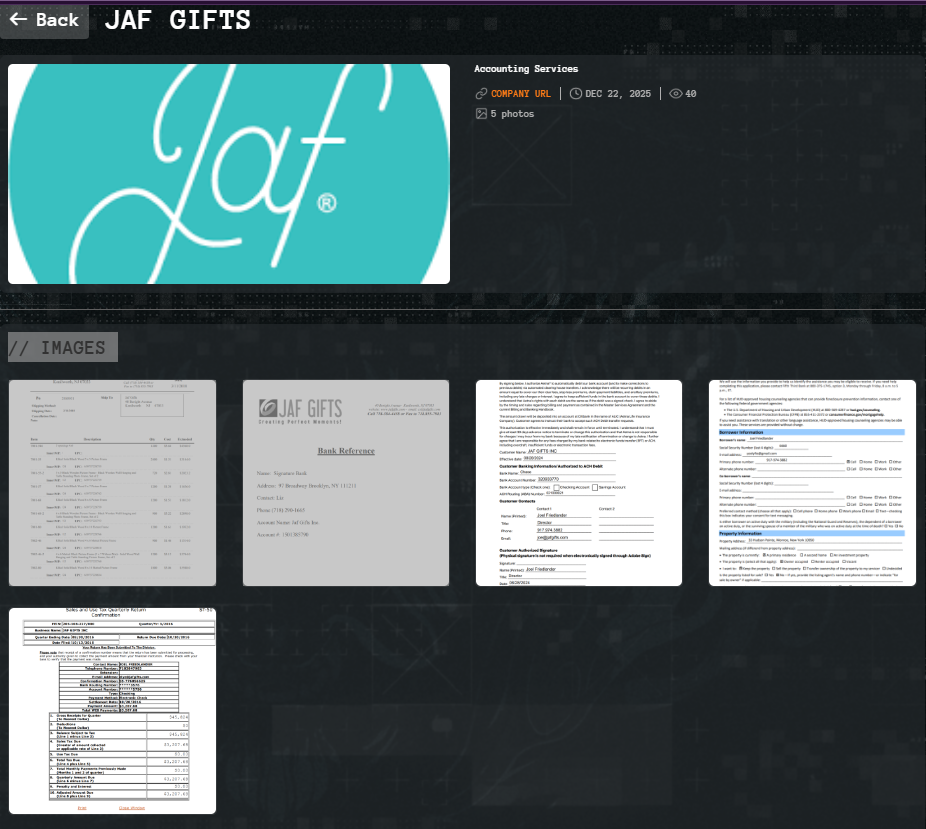This screenshot has width=926, height=829.
Task: Click the Print link on the tax confirmation
Action: click(83, 808)
